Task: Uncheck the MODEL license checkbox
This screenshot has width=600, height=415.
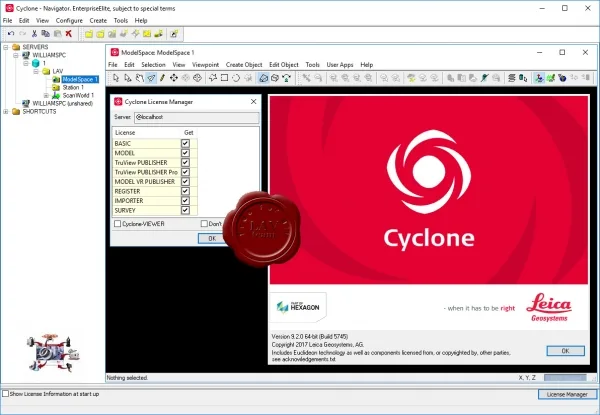Action: (x=185, y=153)
